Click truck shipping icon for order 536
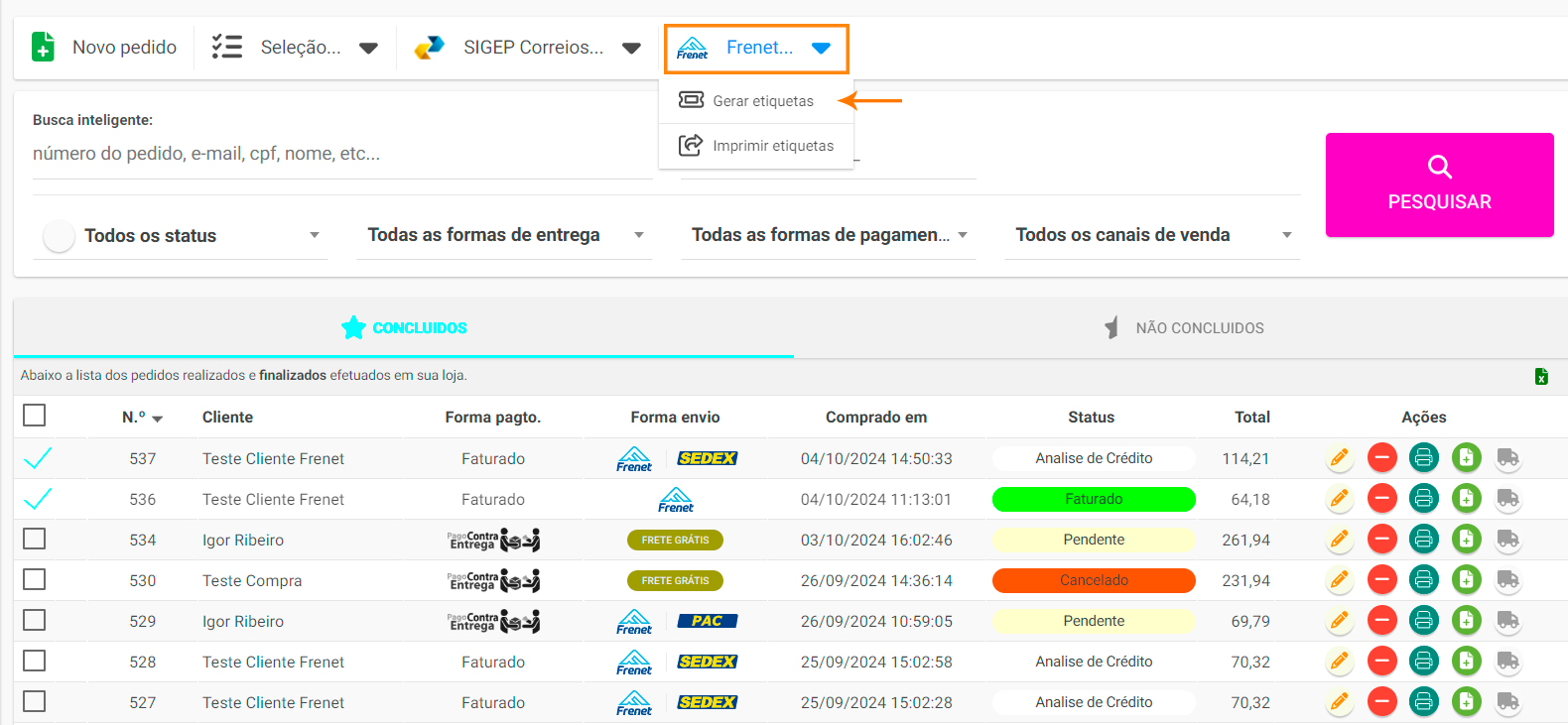This screenshot has width=1568, height=725. pyautogui.click(x=1508, y=498)
